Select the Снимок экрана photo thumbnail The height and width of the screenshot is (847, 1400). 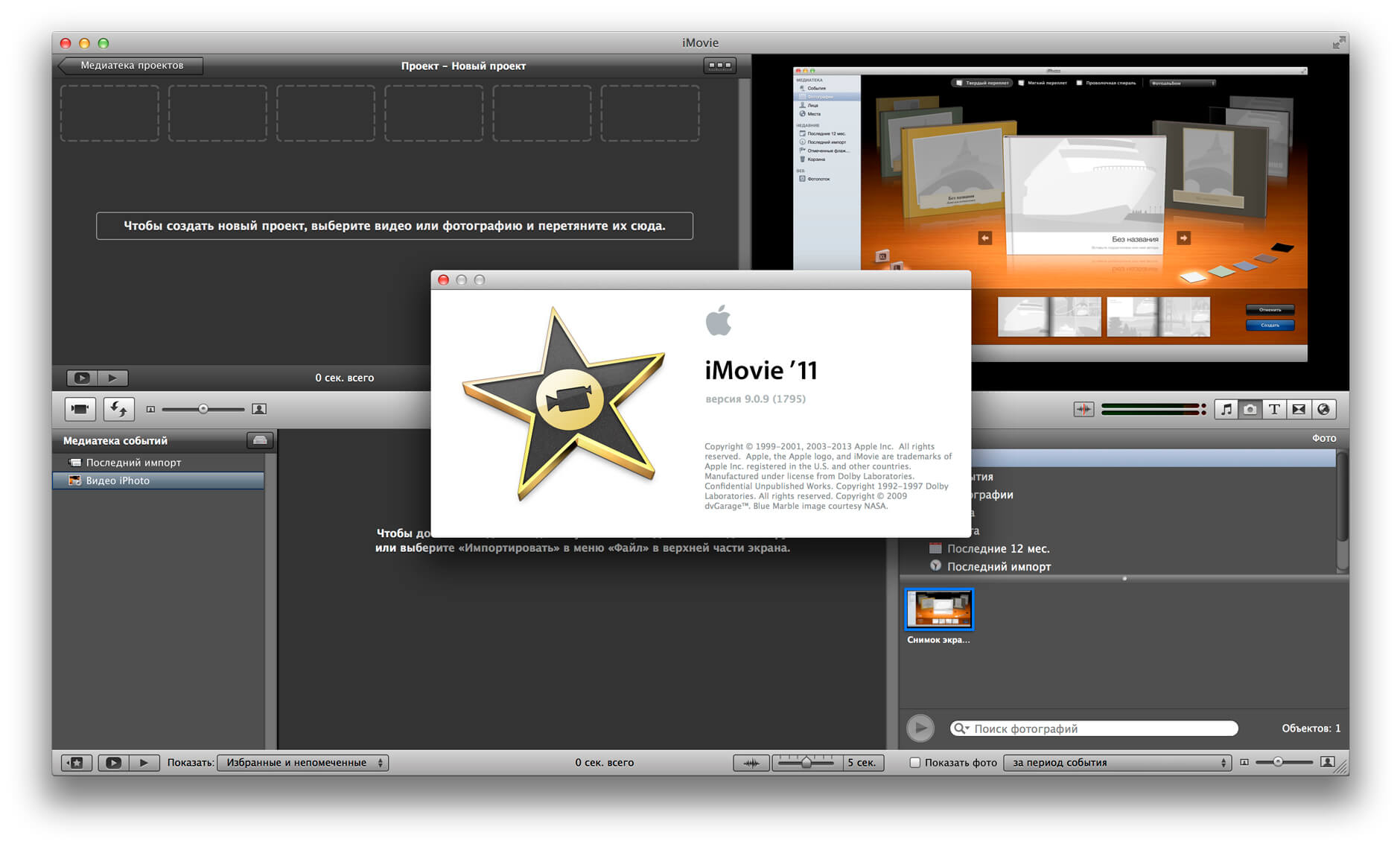938,609
